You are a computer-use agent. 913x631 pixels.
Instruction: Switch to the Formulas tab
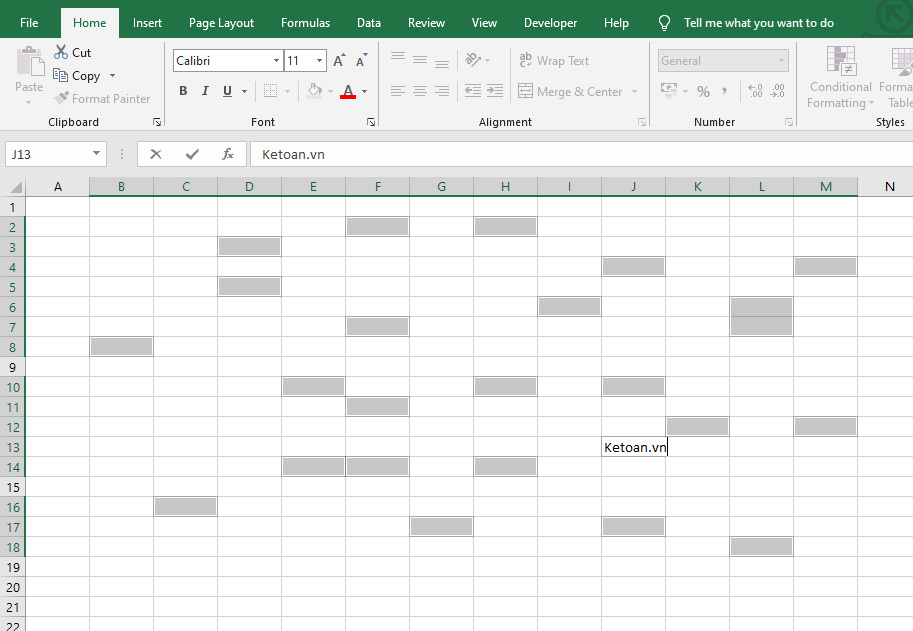coord(305,23)
